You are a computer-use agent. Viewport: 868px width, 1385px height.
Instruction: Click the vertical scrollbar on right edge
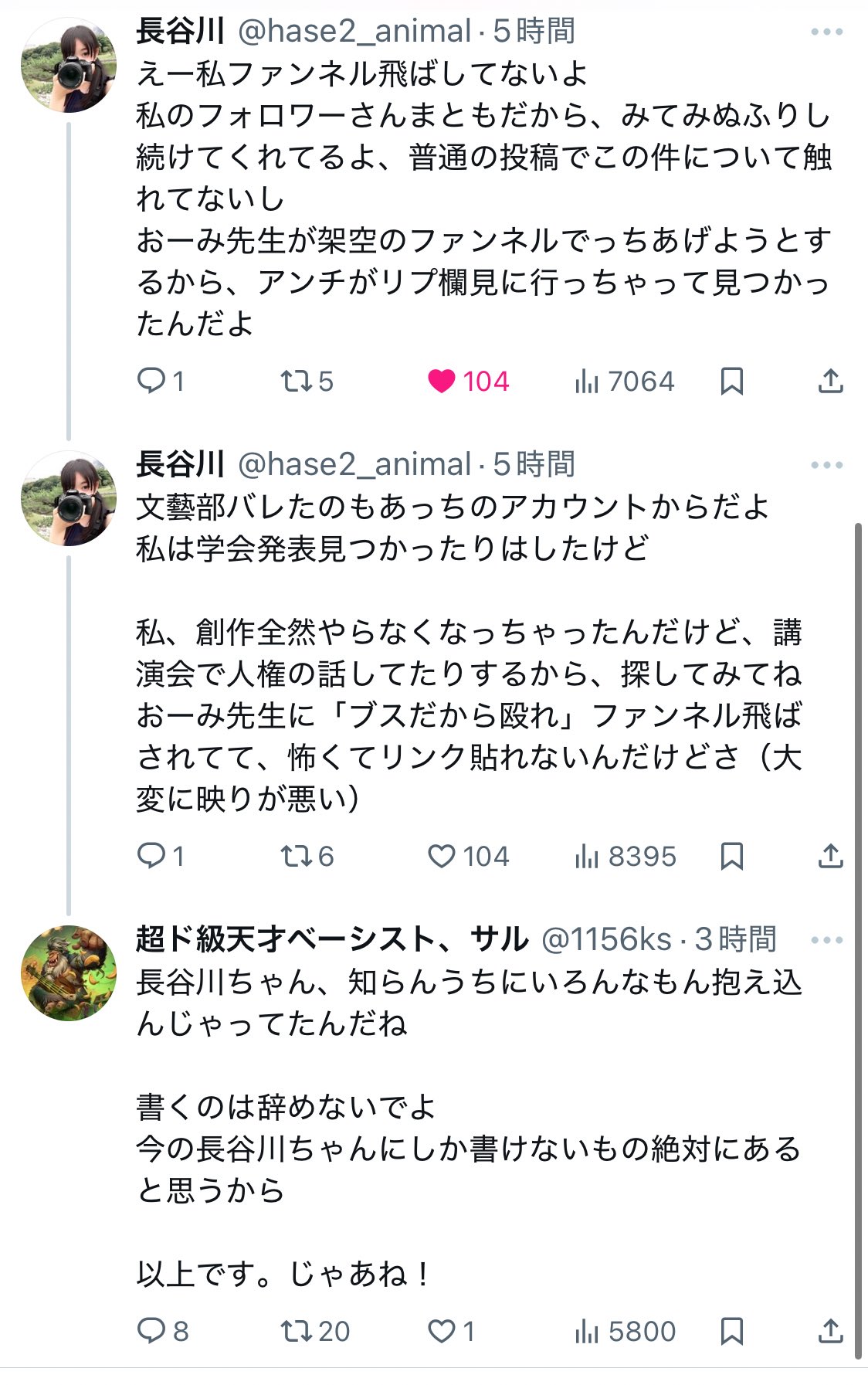click(858, 927)
